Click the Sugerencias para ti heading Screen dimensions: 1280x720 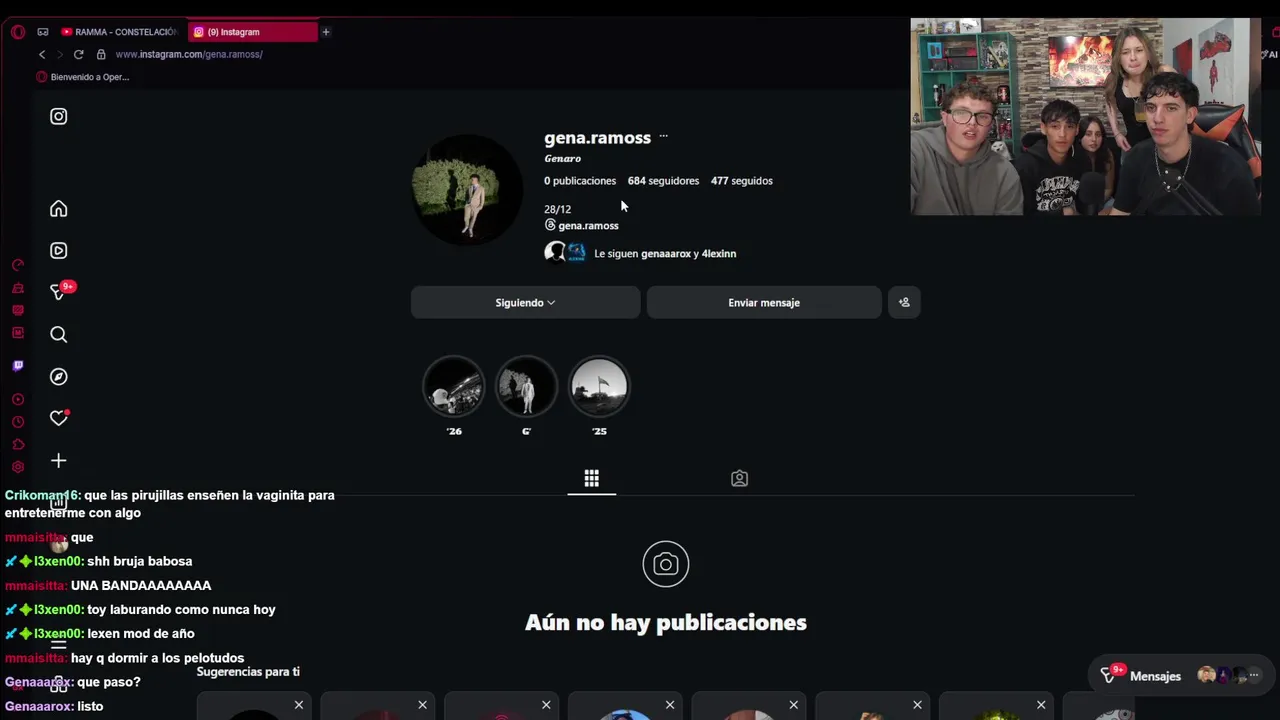coord(248,672)
